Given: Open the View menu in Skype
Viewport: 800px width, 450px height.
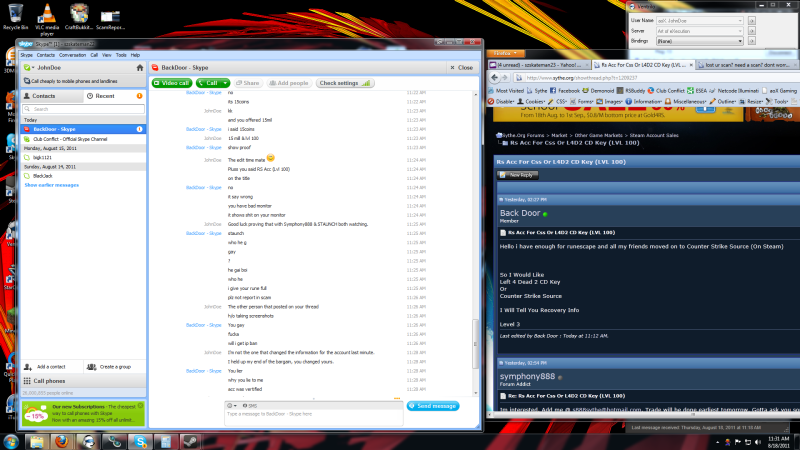Looking at the screenshot, I should coord(106,55).
